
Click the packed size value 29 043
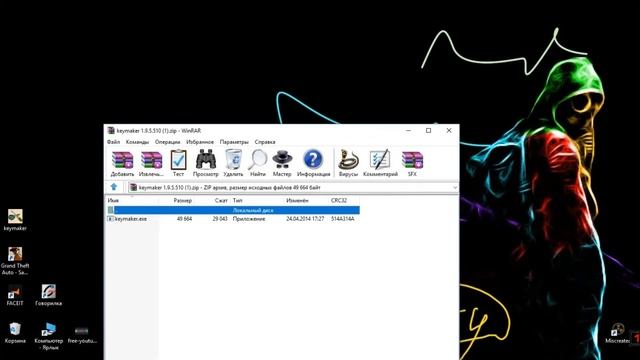coord(220,219)
